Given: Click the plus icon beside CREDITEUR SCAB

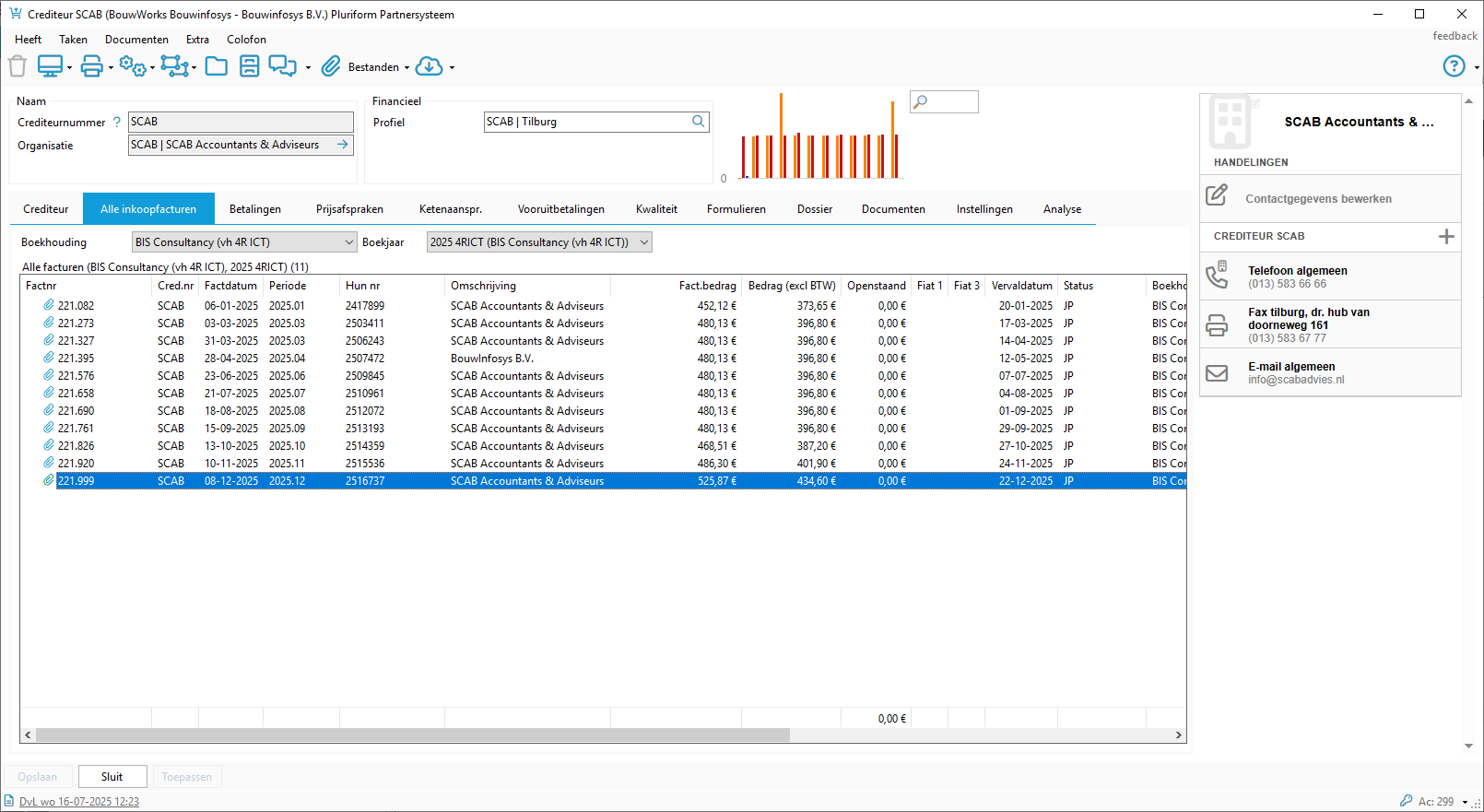Looking at the screenshot, I should pyautogui.click(x=1446, y=237).
